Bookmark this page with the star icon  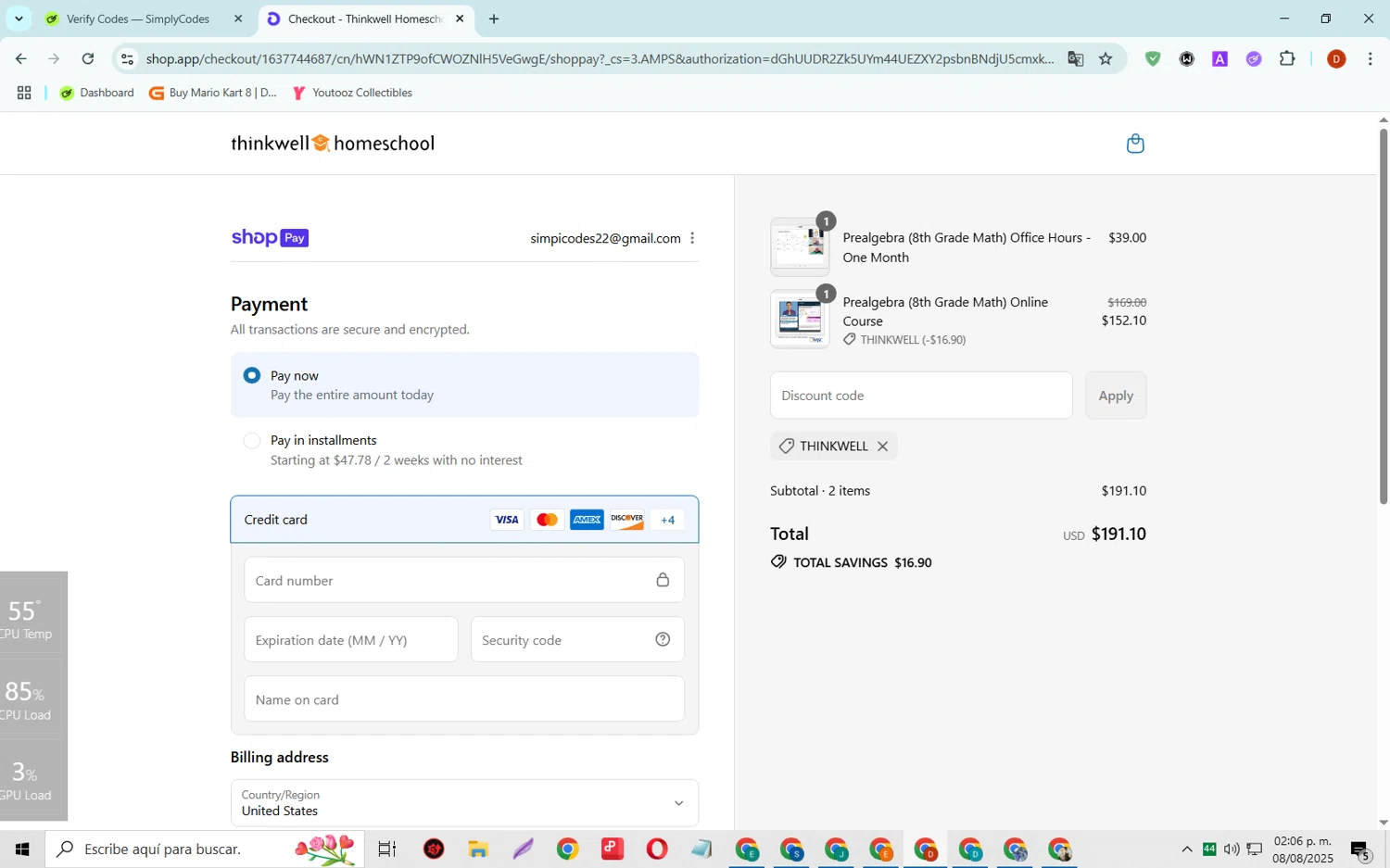pyautogui.click(x=1106, y=58)
